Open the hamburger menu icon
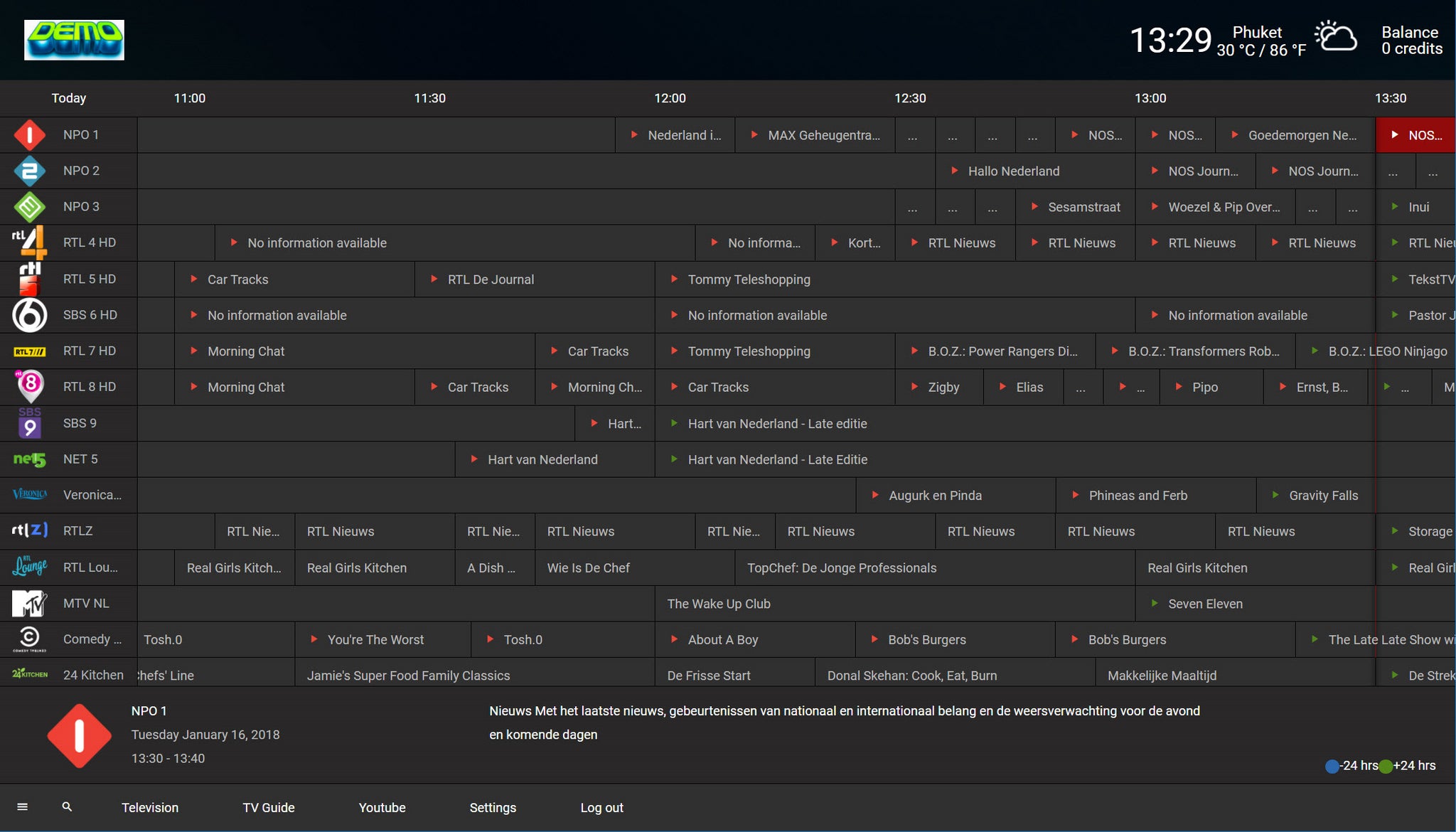This screenshot has height=832, width=1456. [22, 807]
